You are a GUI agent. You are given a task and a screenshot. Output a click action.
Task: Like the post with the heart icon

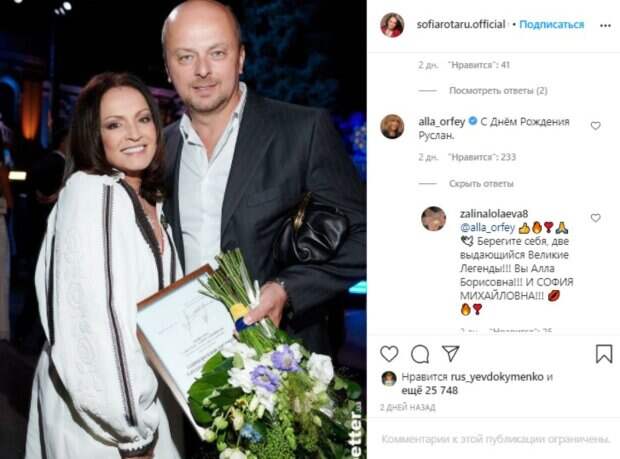coord(389,354)
